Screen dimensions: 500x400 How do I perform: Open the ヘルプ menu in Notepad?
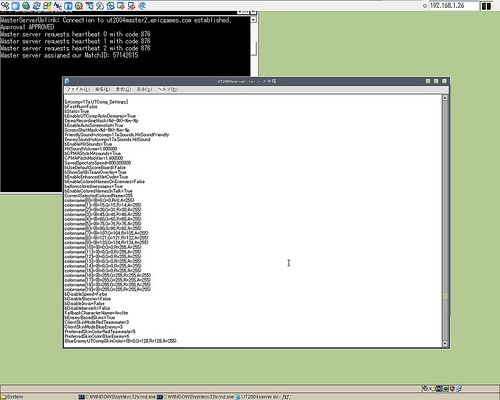(x=168, y=89)
